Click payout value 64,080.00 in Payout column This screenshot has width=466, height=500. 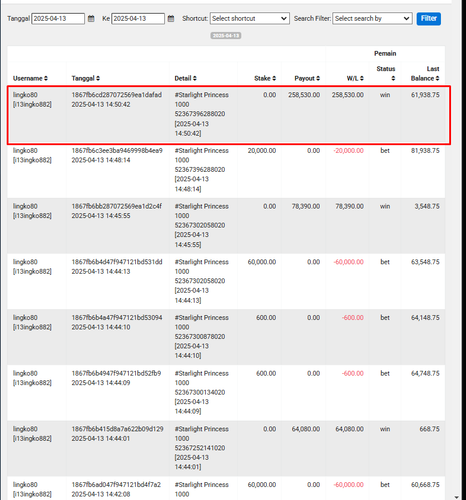pos(306,429)
